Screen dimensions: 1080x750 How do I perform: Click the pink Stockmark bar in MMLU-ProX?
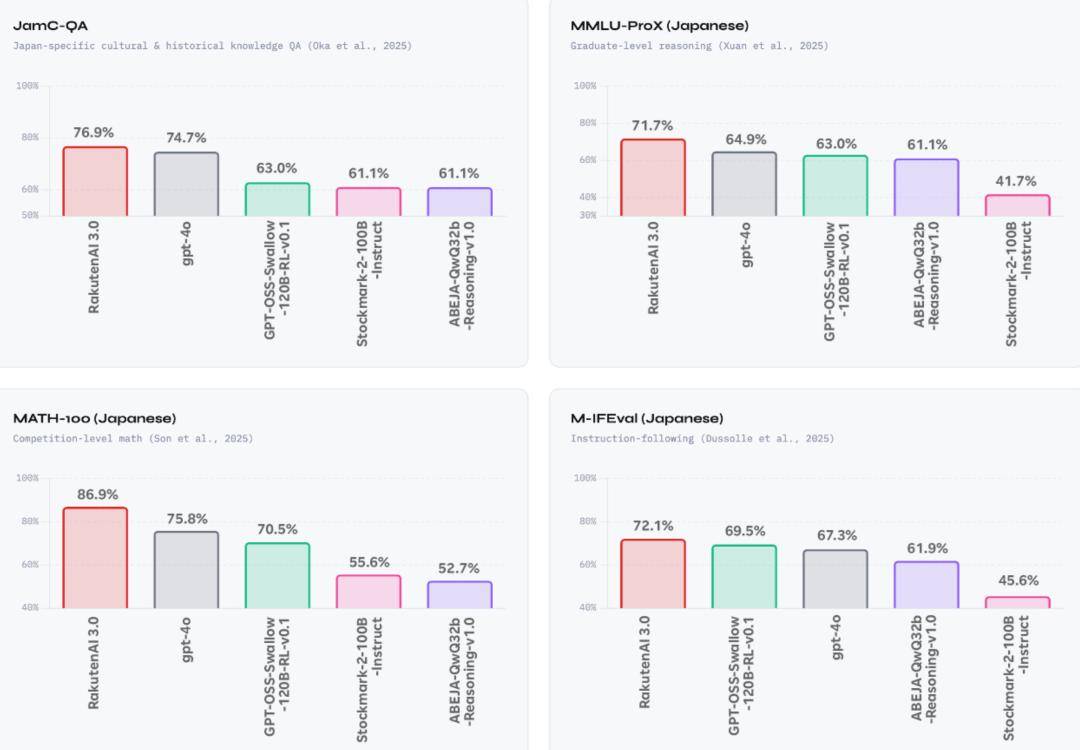click(x=1017, y=206)
